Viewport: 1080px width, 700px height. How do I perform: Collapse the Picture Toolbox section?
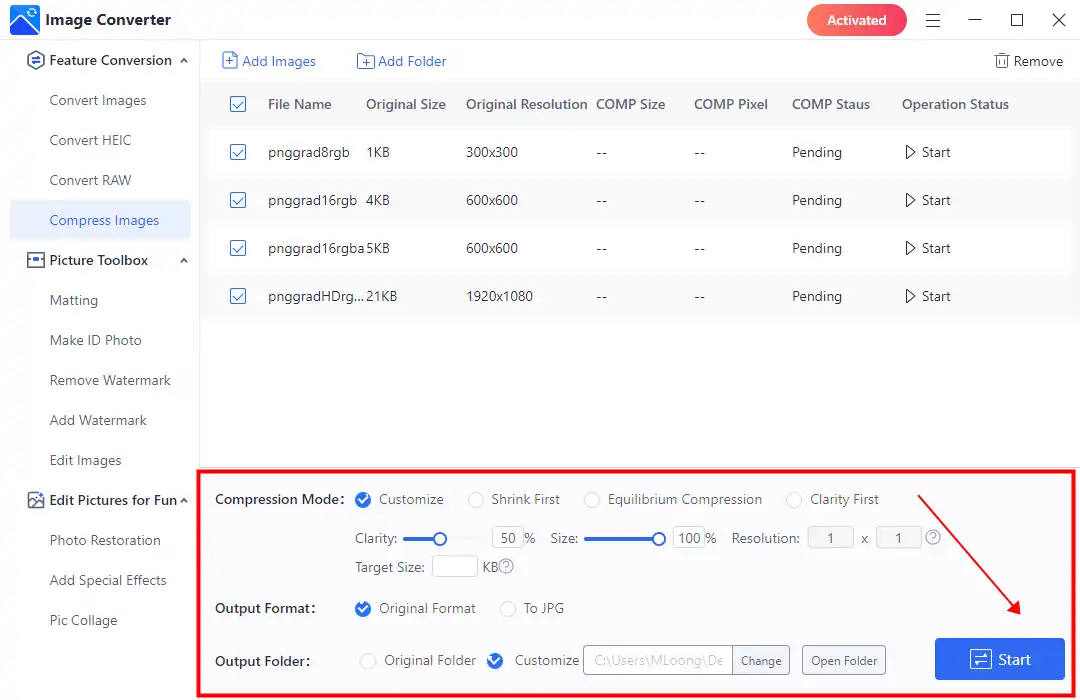184,260
